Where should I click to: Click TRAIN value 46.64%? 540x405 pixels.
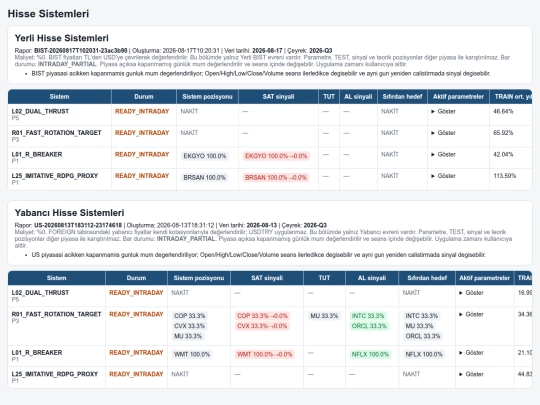[x=503, y=111]
